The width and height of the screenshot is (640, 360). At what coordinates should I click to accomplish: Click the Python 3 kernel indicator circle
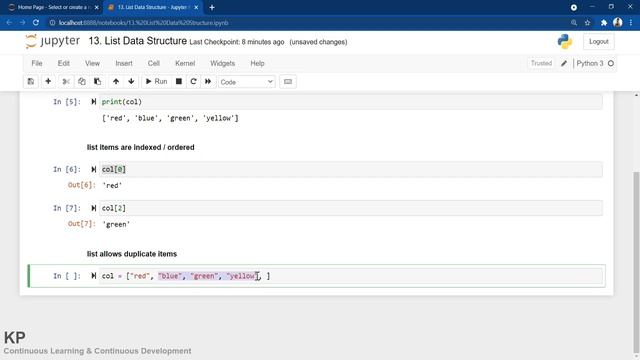pyautogui.click(x=611, y=63)
